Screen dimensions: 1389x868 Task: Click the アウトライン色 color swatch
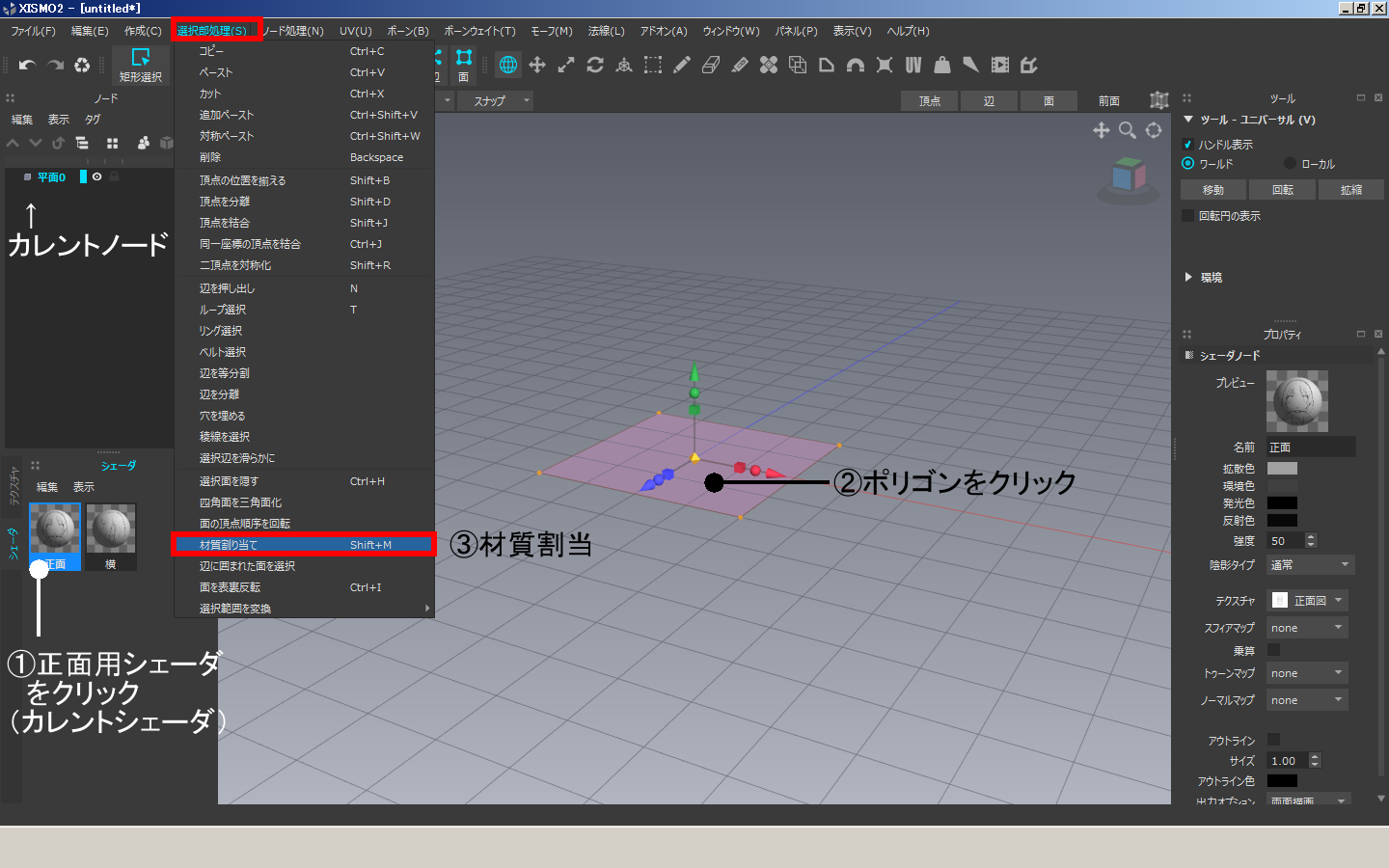pos(1282,781)
